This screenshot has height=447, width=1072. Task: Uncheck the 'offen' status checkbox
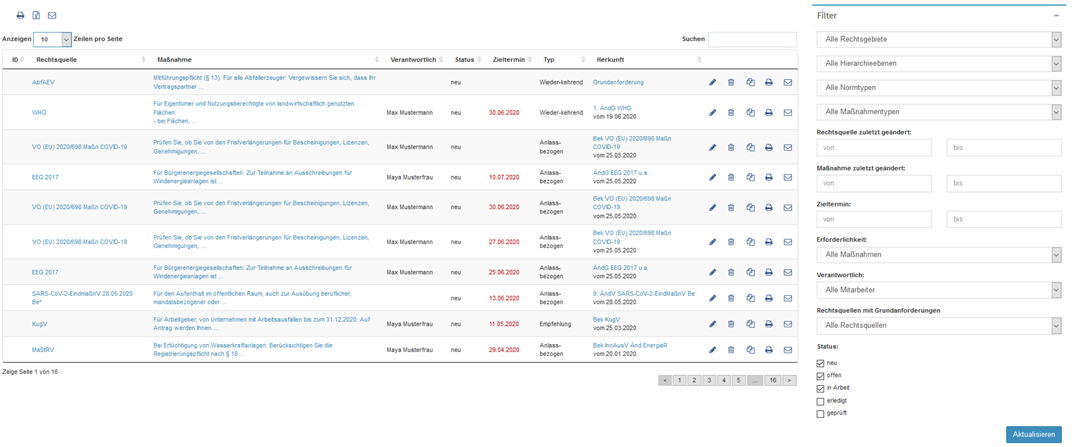tap(820, 376)
